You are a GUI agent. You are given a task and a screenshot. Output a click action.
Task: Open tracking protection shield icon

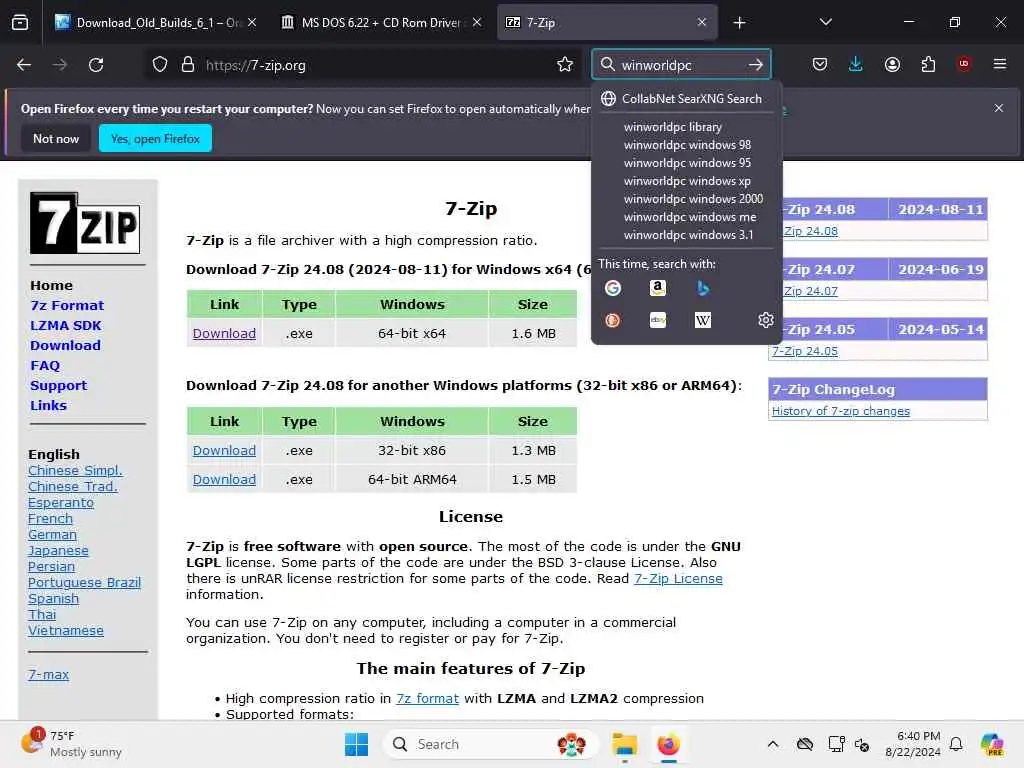point(160,65)
